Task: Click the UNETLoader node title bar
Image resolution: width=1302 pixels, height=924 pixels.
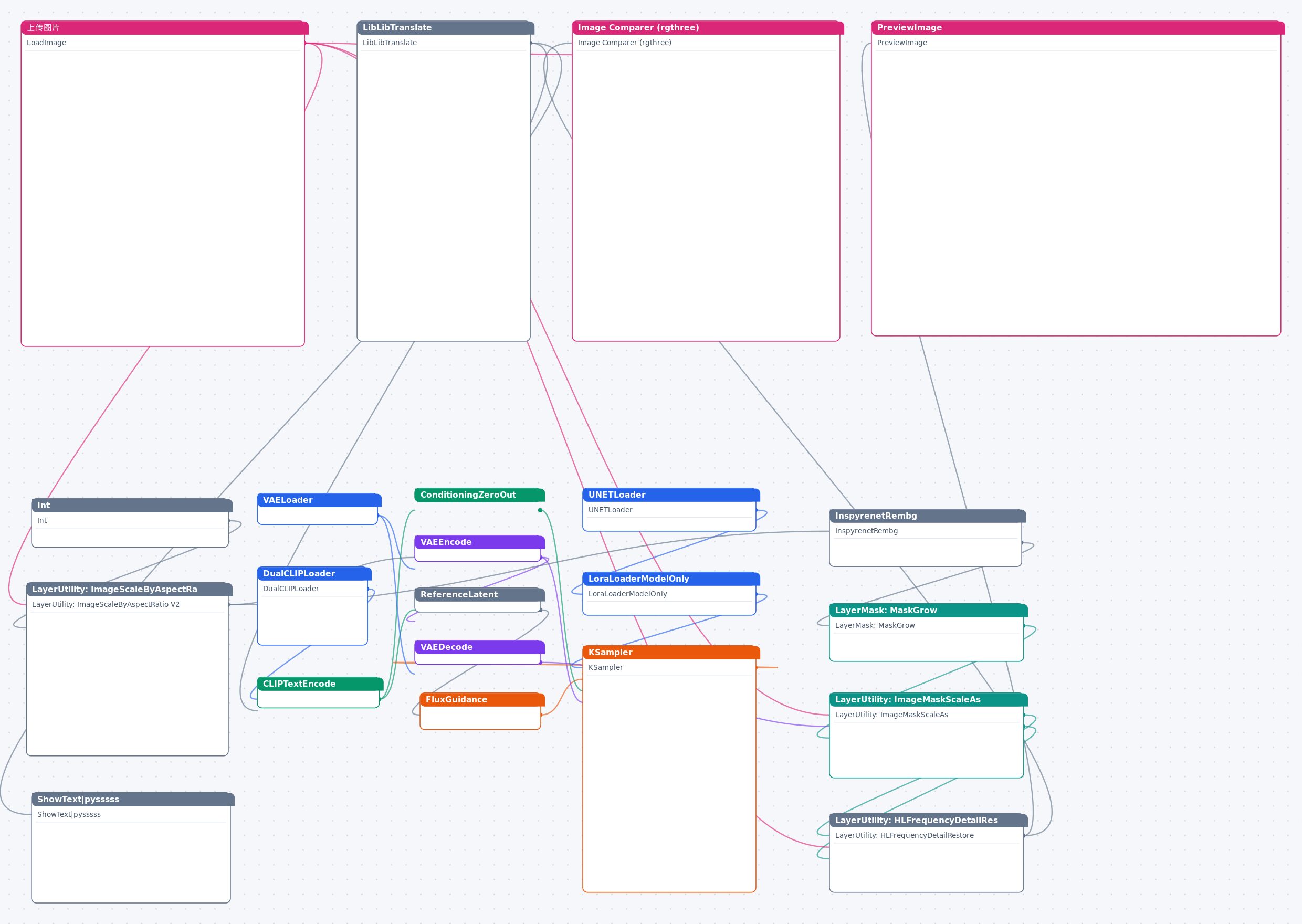Action: click(671, 495)
